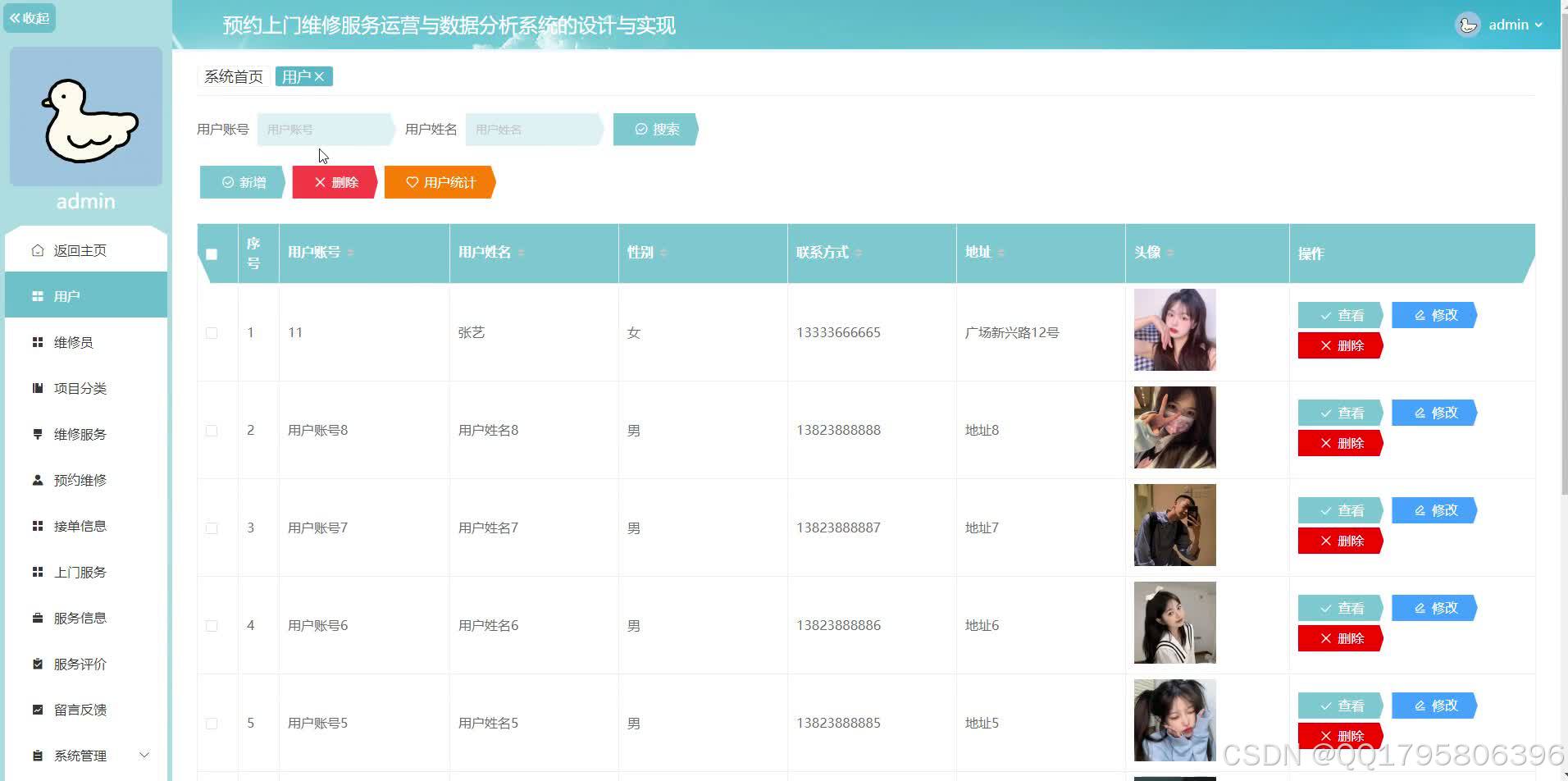Click phone number 13333666665
The image size is (1568, 781).
click(x=838, y=332)
